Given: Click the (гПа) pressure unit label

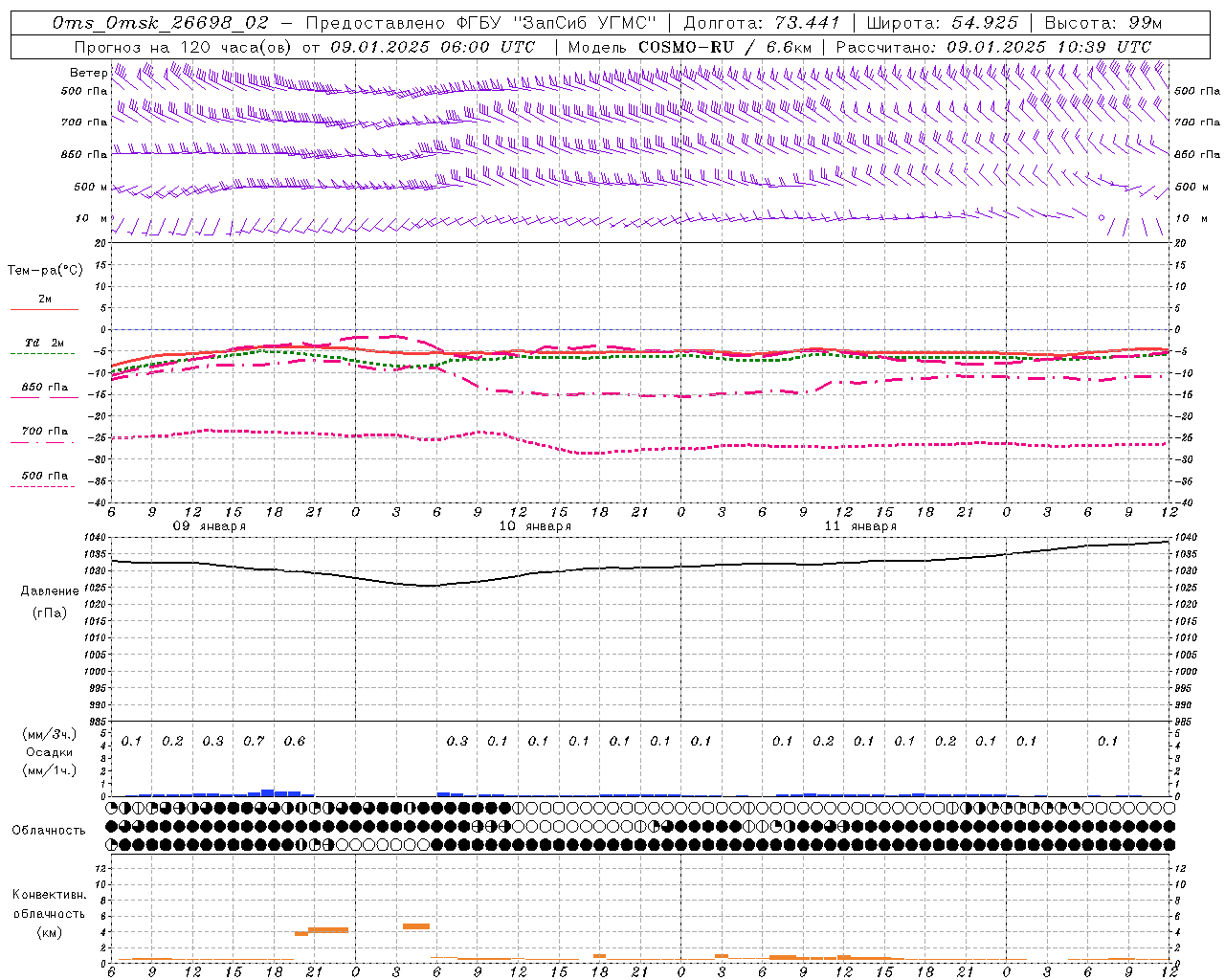Looking at the screenshot, I should pos(50,612).
